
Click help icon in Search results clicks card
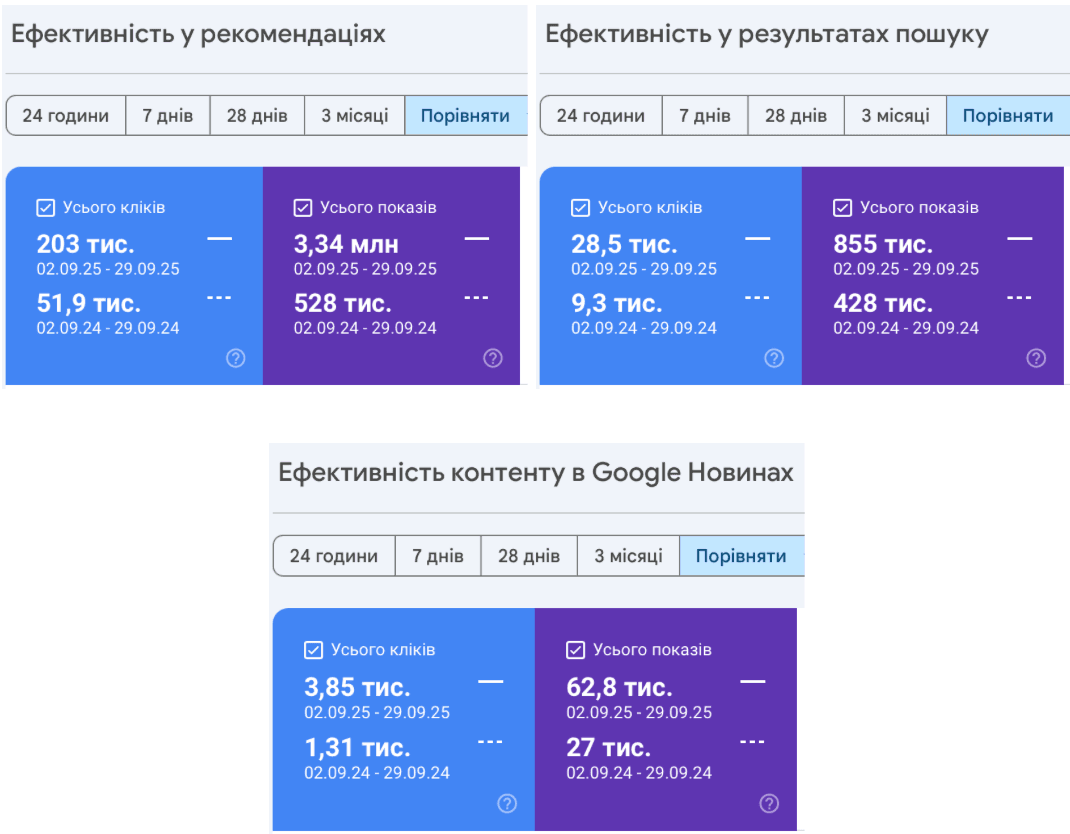[x=774, y=358]
